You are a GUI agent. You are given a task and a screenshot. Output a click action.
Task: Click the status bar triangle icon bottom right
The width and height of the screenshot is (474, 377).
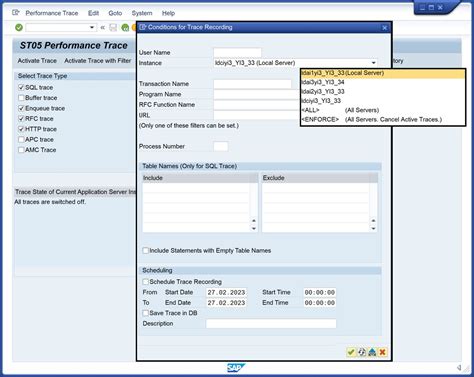(x=459, y=367)
